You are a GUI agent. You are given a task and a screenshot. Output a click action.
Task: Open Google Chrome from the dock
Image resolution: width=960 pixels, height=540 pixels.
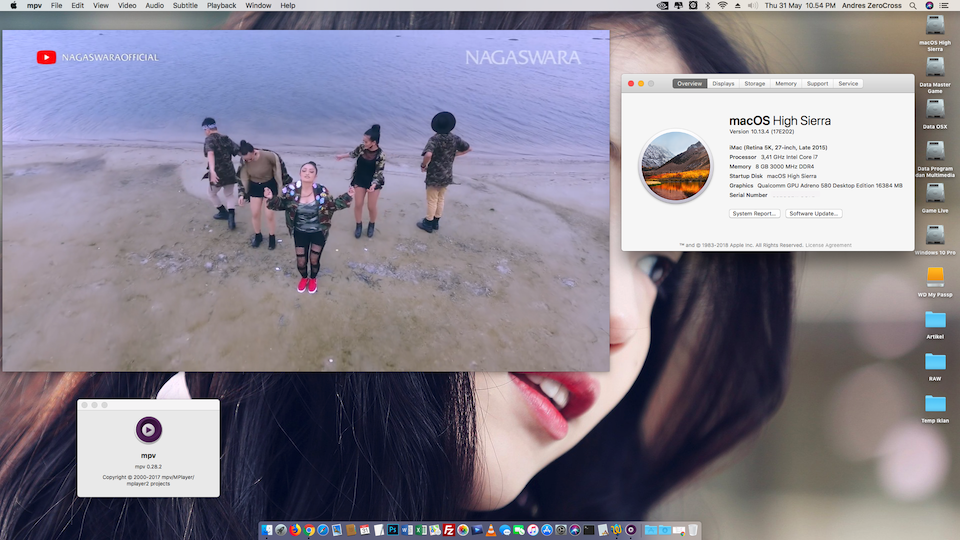pos(309,530)
